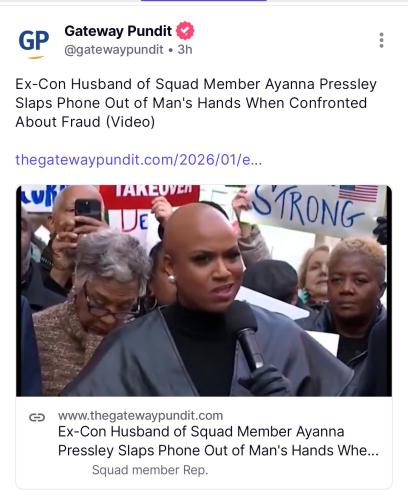Click the STRONG sign in the photo

tap(308, 205)
